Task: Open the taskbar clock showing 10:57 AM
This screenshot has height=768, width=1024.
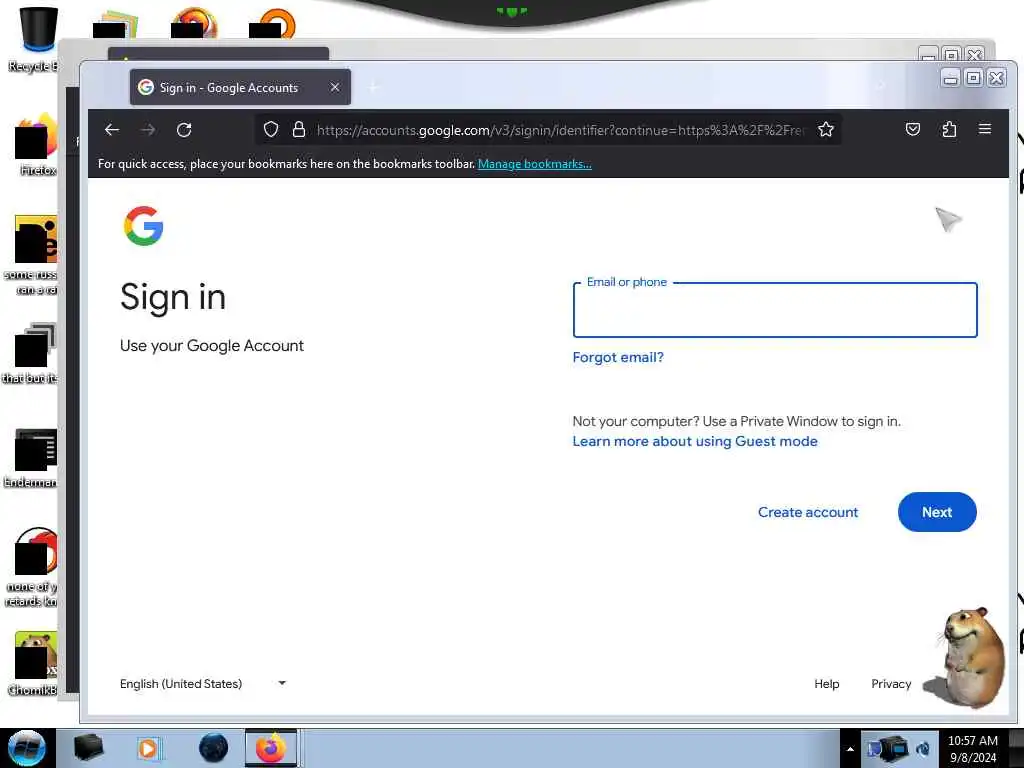Action: (x=972, y=749)
